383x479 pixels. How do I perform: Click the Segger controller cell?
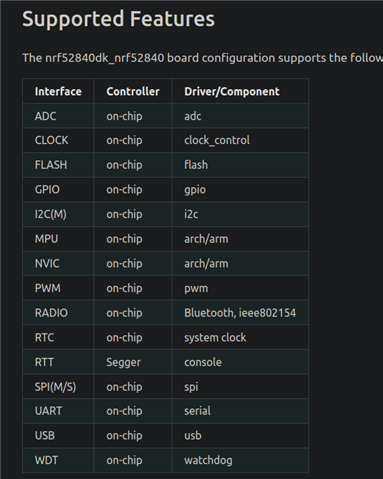[x=133, y=362]
